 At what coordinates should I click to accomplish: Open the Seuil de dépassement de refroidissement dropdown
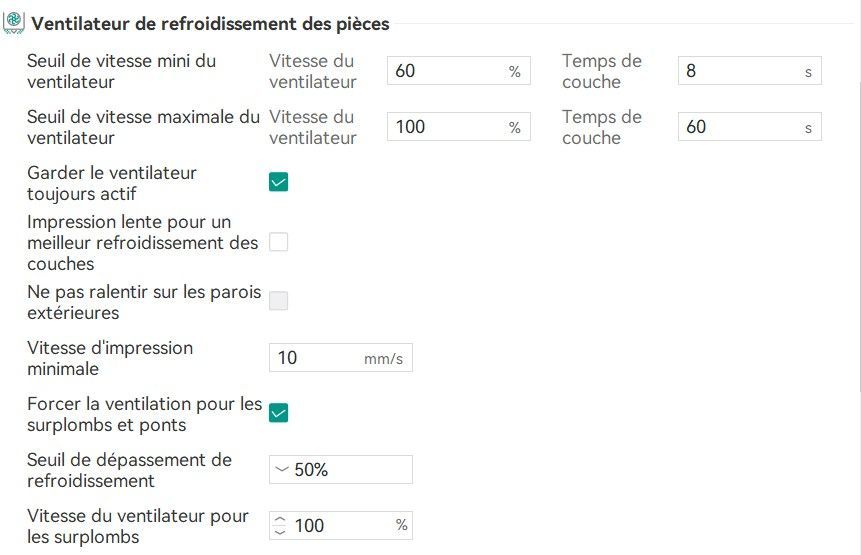pyautogui.click(x=340, y=469)
